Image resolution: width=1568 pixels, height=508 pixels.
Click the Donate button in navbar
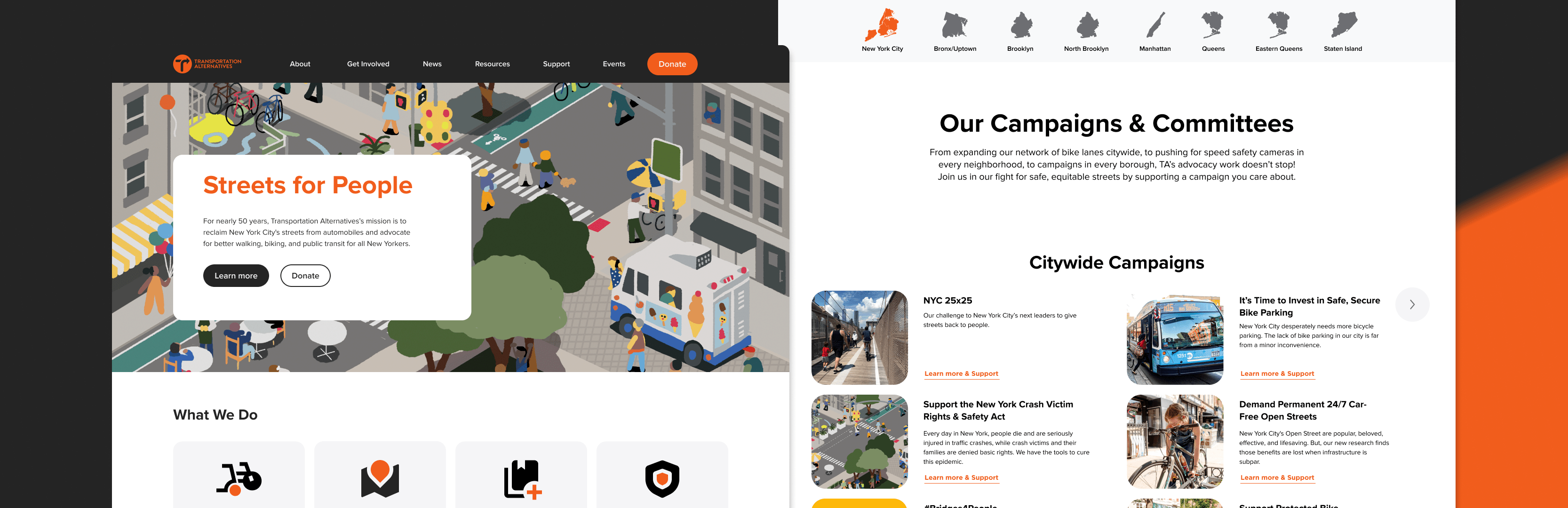click(x=672, y=63)
